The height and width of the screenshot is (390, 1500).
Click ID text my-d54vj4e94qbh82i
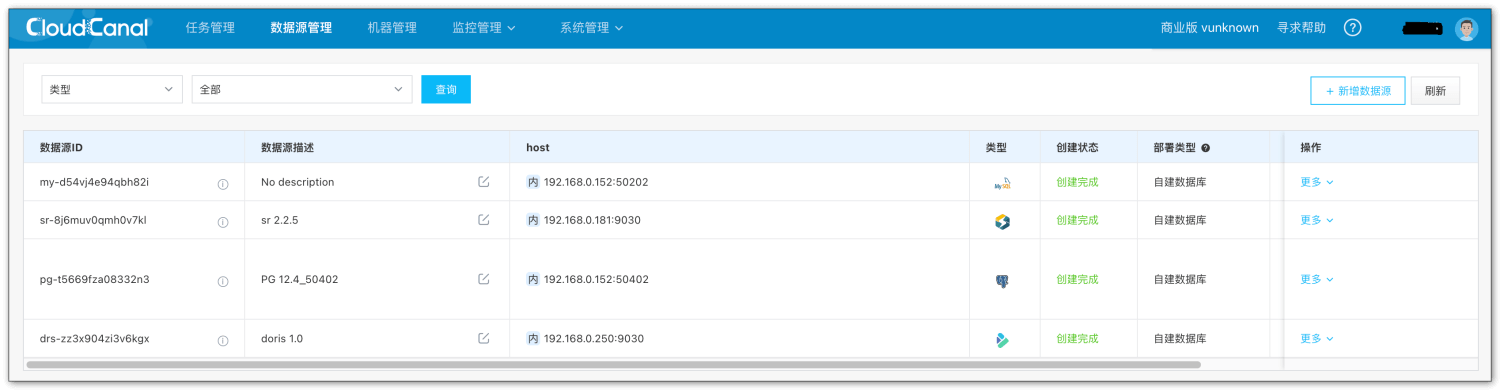coord(94,182)
